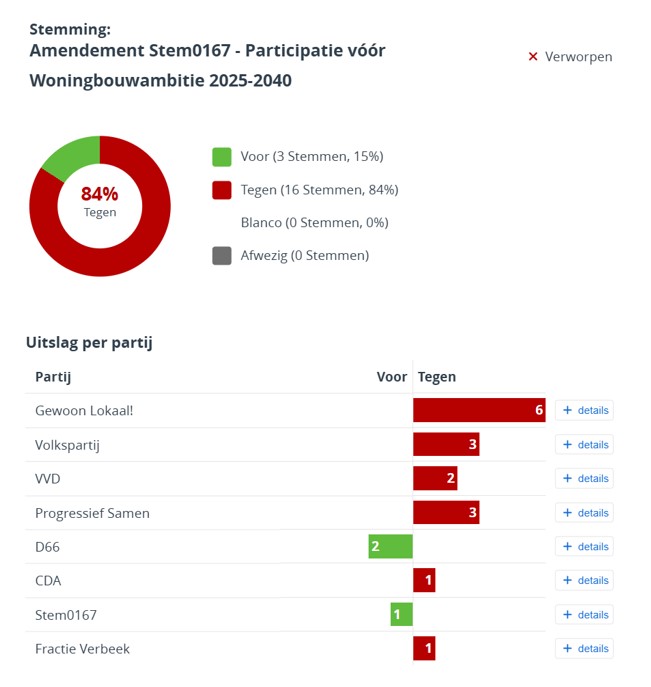Click the red Tegen legend swatch
The height and width of the screenshot is (687, 651).
coord(222,190)
